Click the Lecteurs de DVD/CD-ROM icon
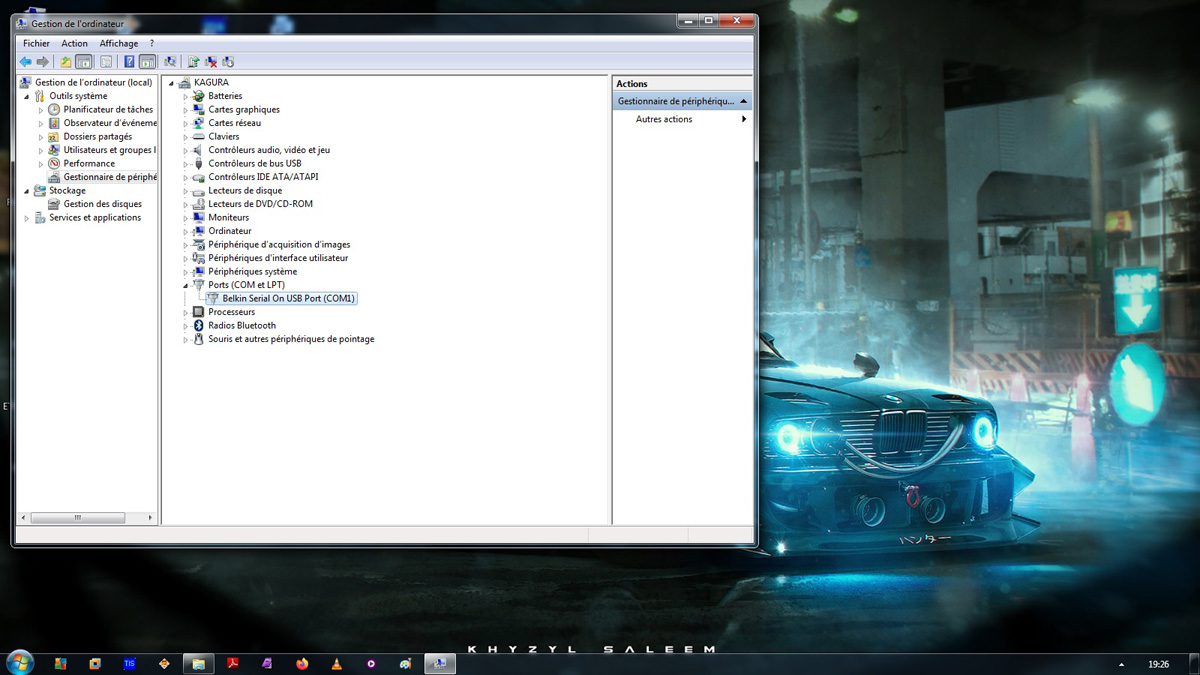Viewport: 1200px width, 675px height. (199, 204)
